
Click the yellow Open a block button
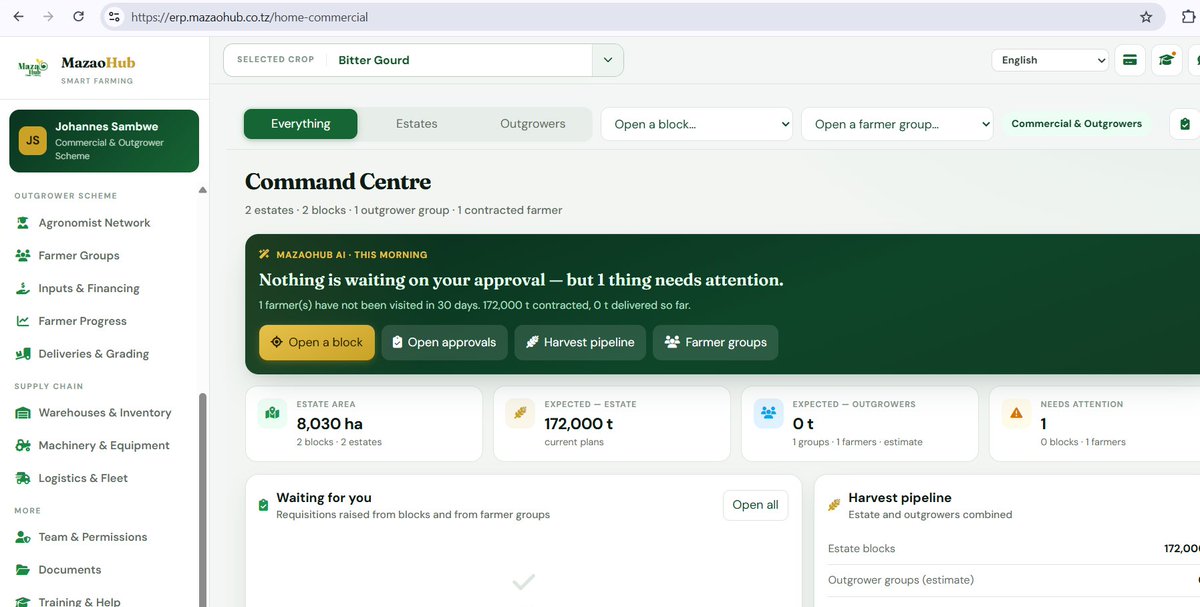316,342
